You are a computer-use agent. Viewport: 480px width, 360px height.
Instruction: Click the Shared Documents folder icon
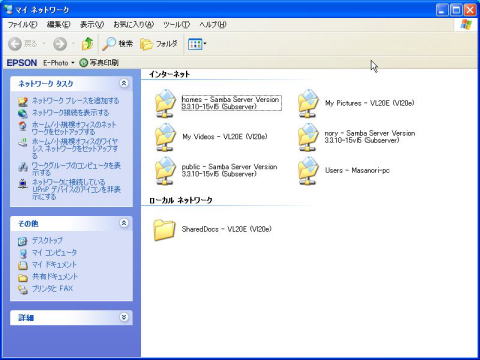tap(23, 278)
